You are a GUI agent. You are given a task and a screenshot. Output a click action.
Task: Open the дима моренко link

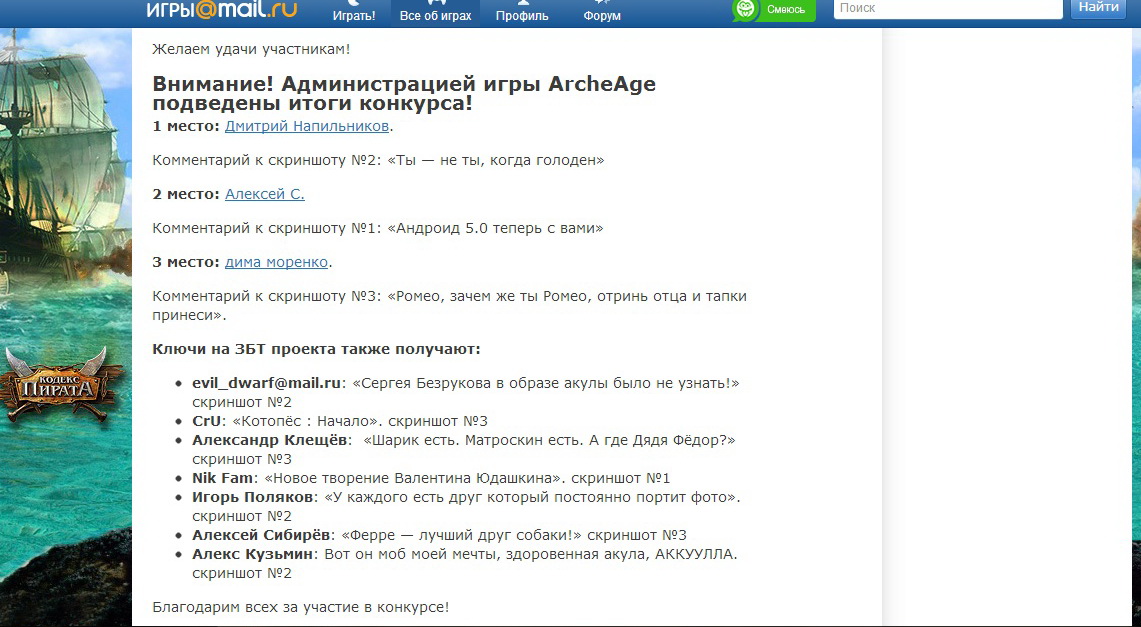coord(276,262)
